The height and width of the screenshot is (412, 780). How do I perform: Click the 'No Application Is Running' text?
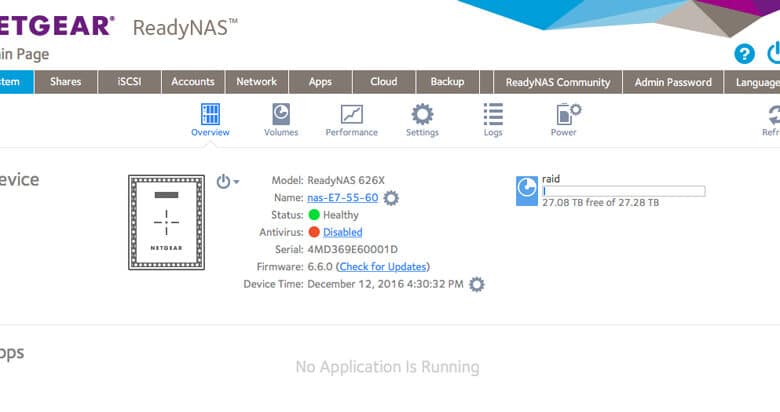click(388, 367)
